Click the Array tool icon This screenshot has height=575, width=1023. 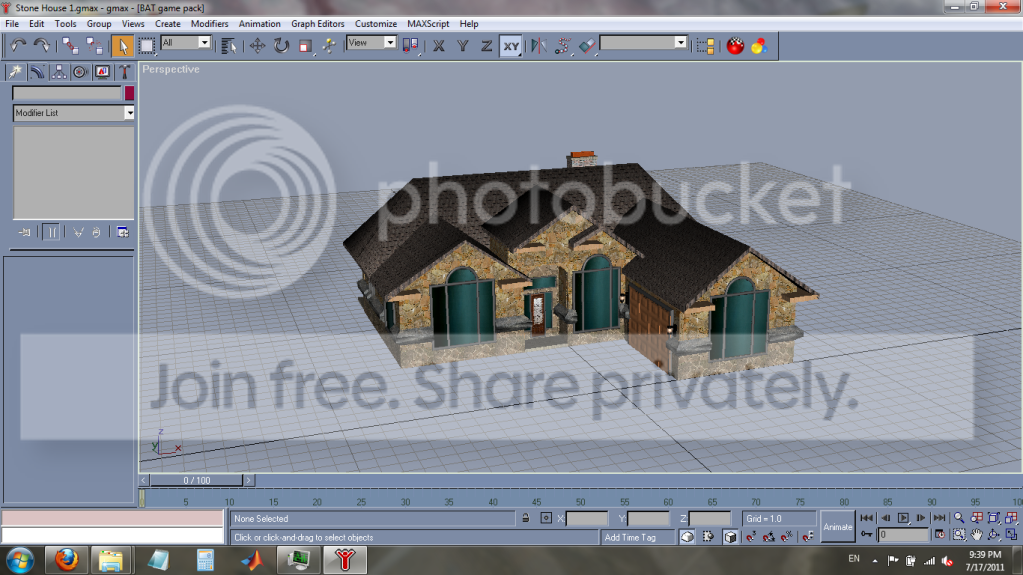tap(562, 46)
